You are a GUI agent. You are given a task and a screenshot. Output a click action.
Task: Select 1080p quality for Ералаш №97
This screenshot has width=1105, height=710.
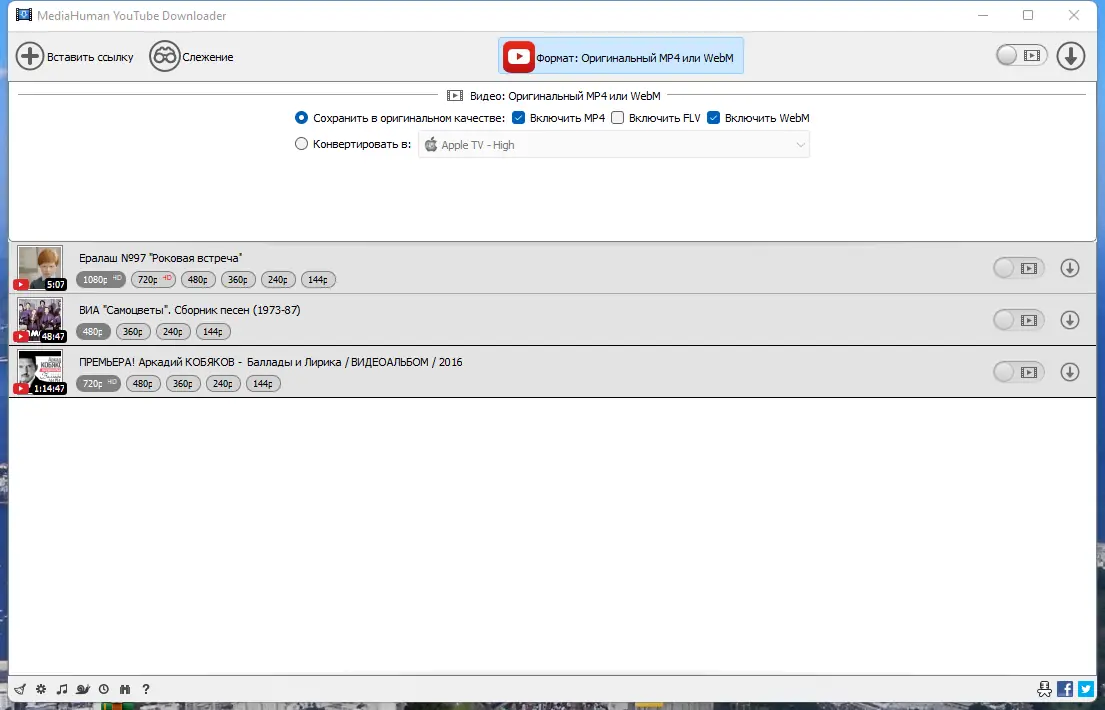[101, 280]
